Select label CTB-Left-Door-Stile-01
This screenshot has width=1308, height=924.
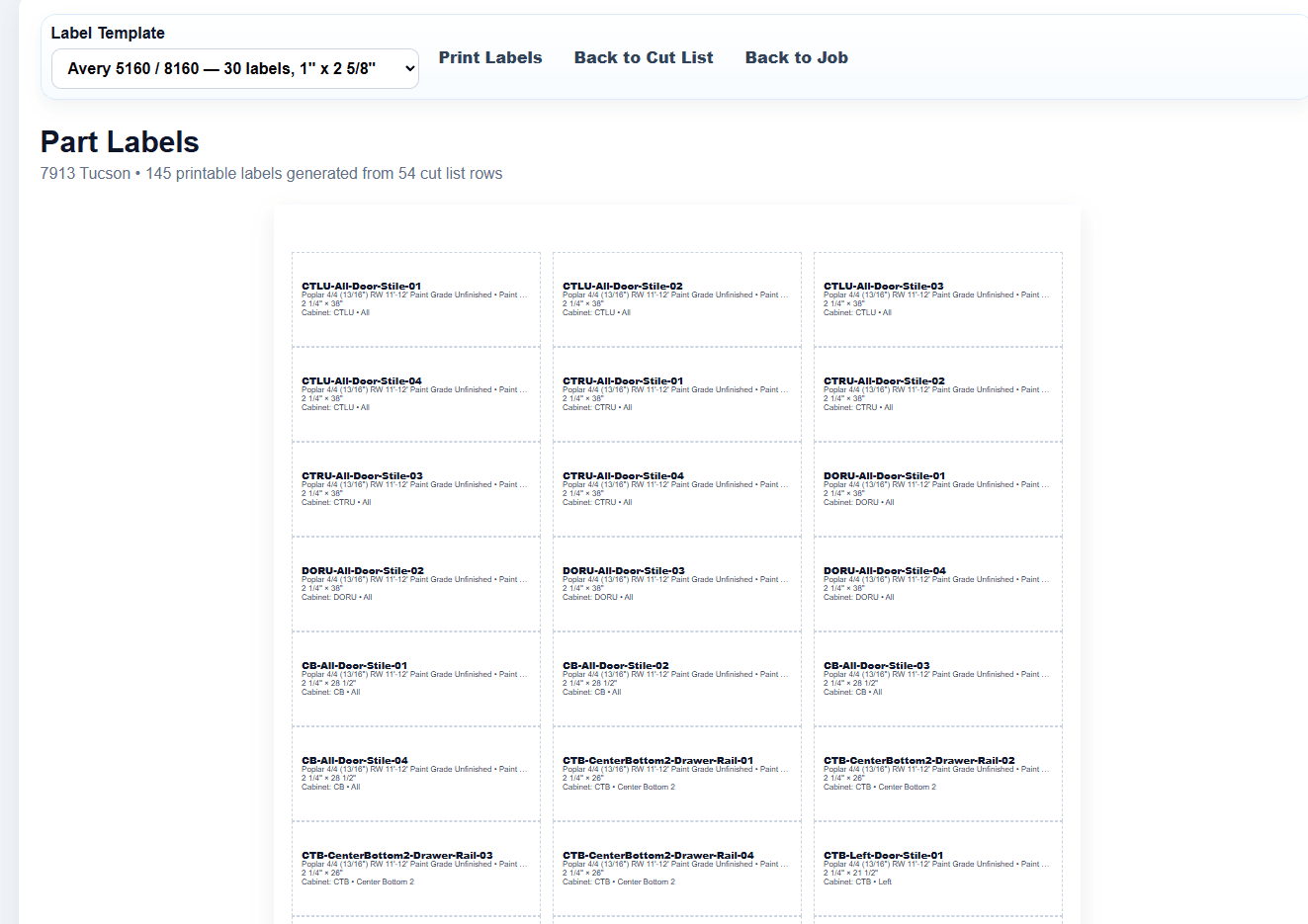[x=938, y=869]
